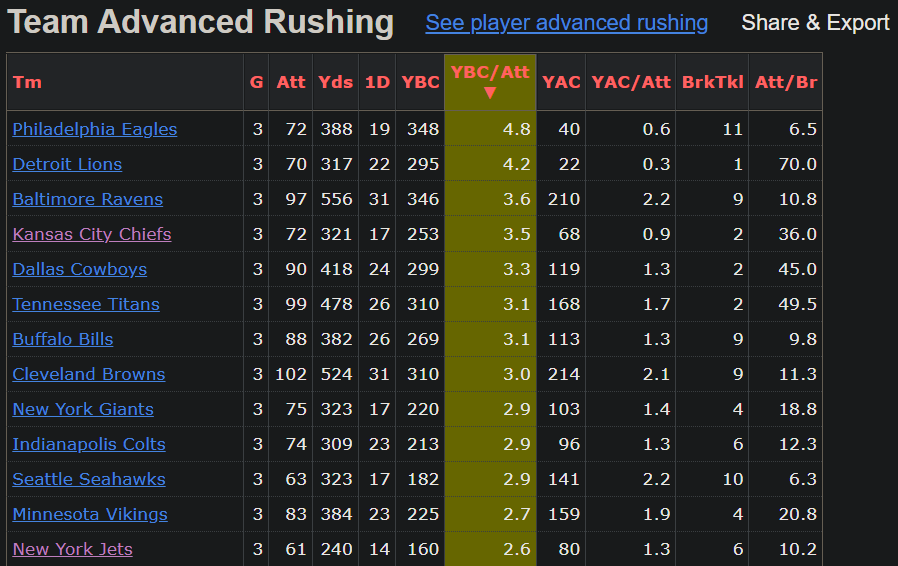Select the Lions Att/Br value 70.0

798,164
